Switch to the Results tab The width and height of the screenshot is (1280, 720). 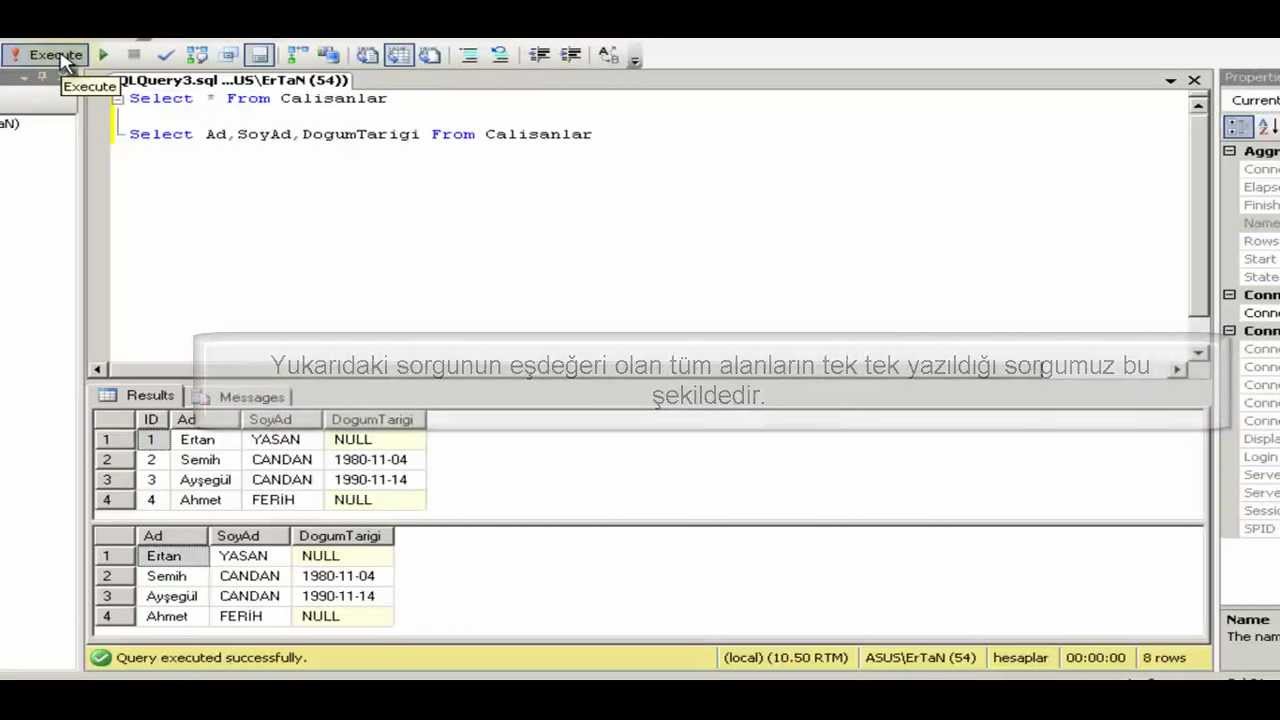(140, 396)
